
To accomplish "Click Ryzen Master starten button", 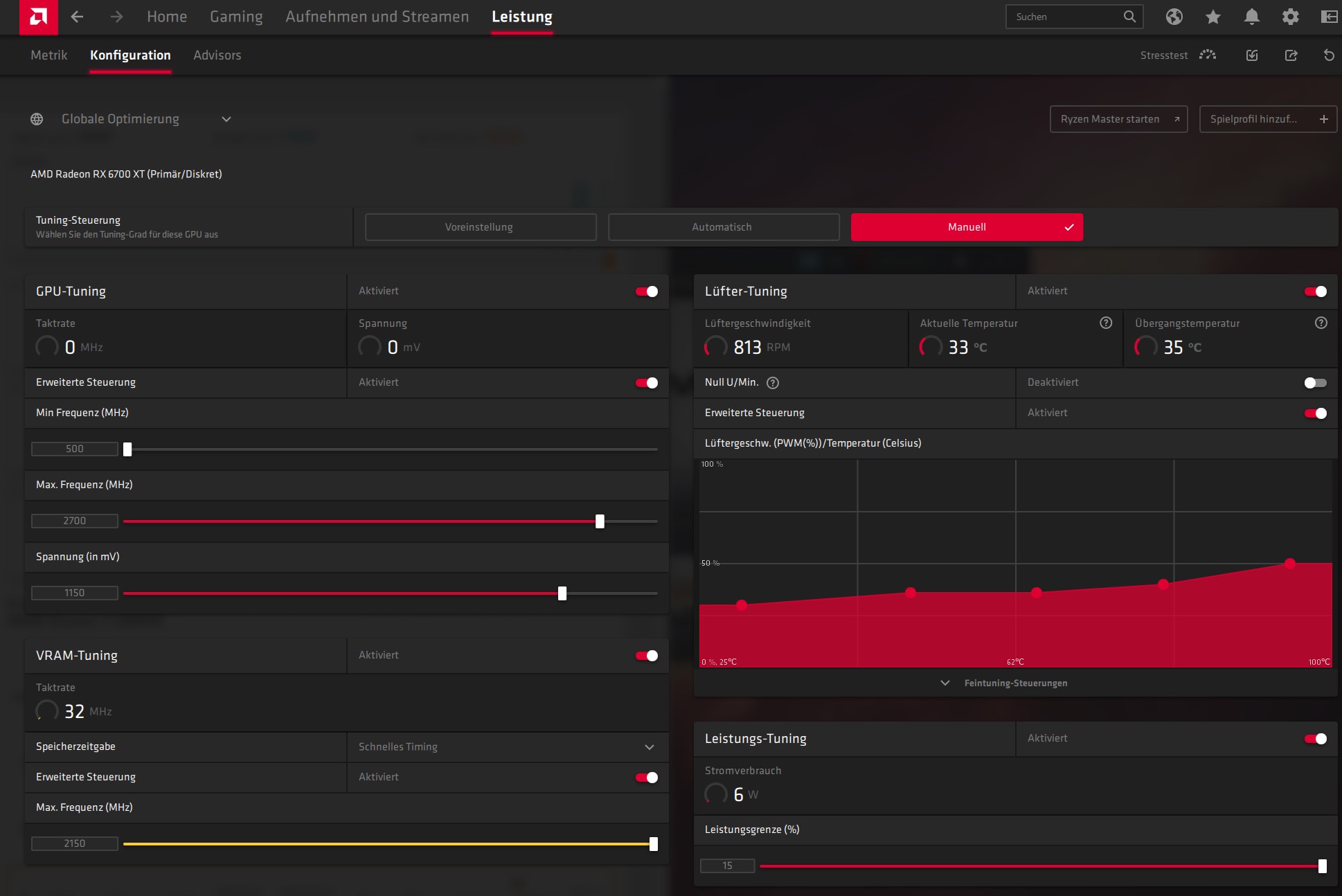I will coord(1118,119).
